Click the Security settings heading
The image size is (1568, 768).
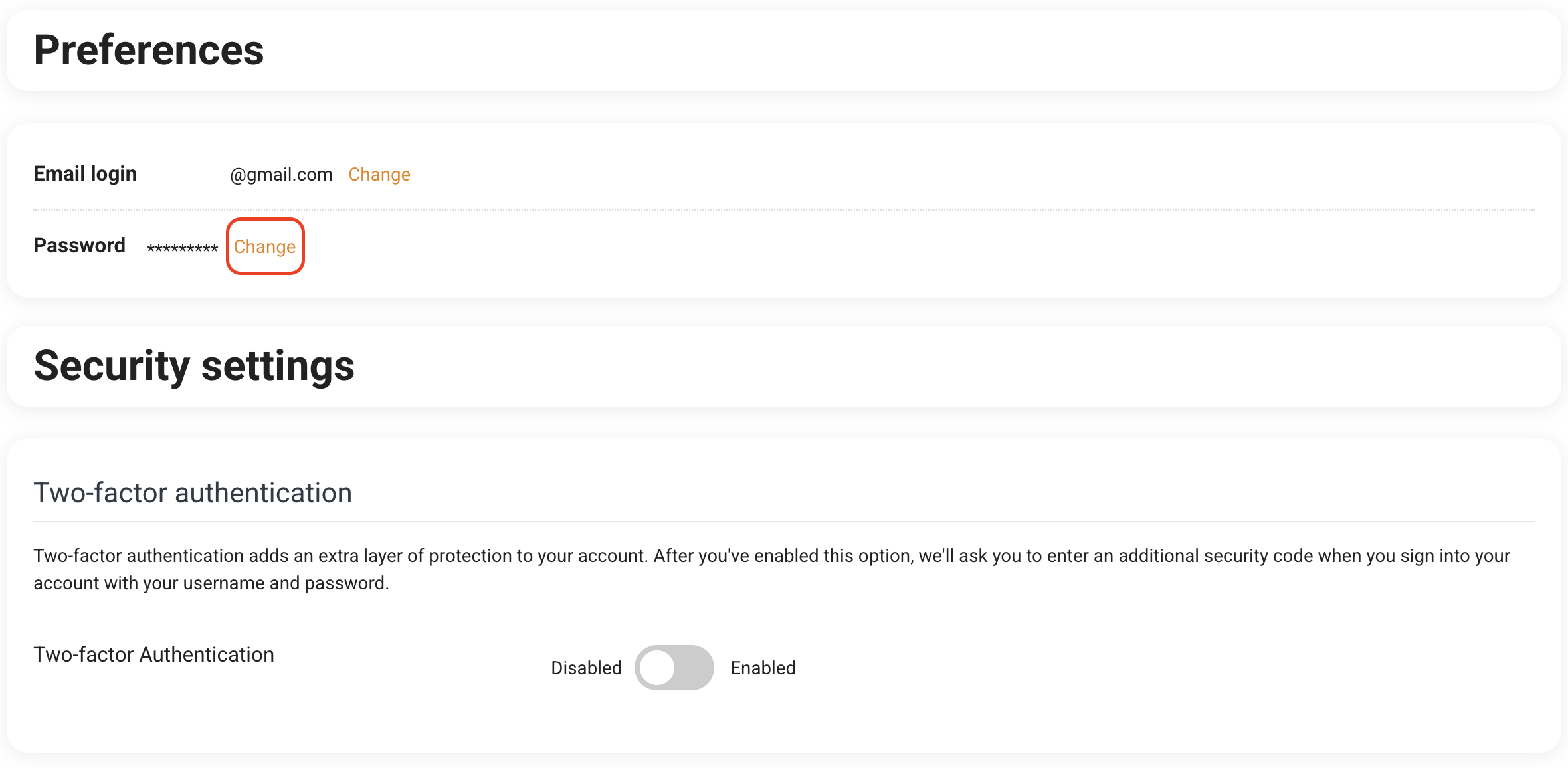(x=194, y=366)
